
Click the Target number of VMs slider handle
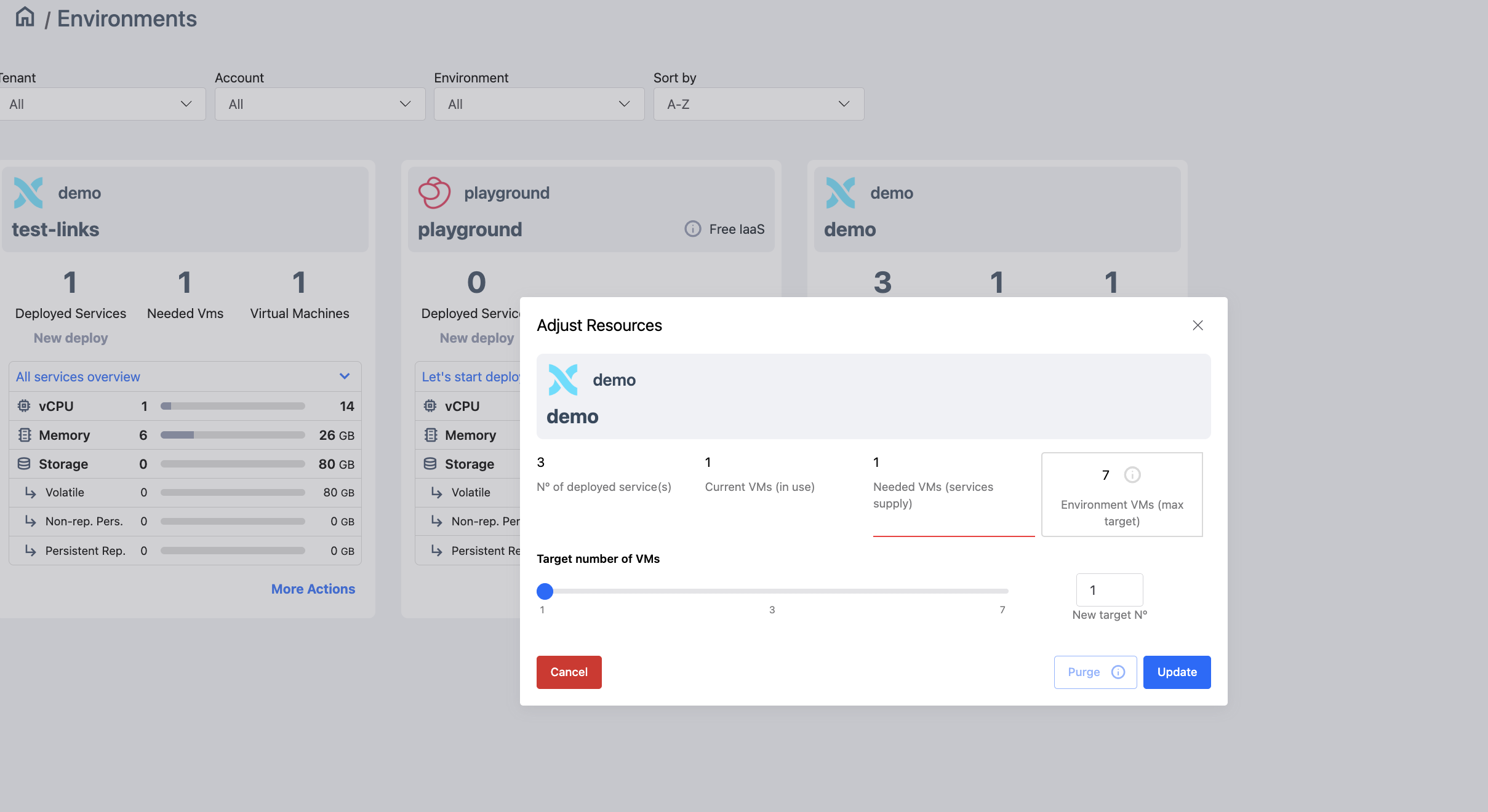pos(545,591)
